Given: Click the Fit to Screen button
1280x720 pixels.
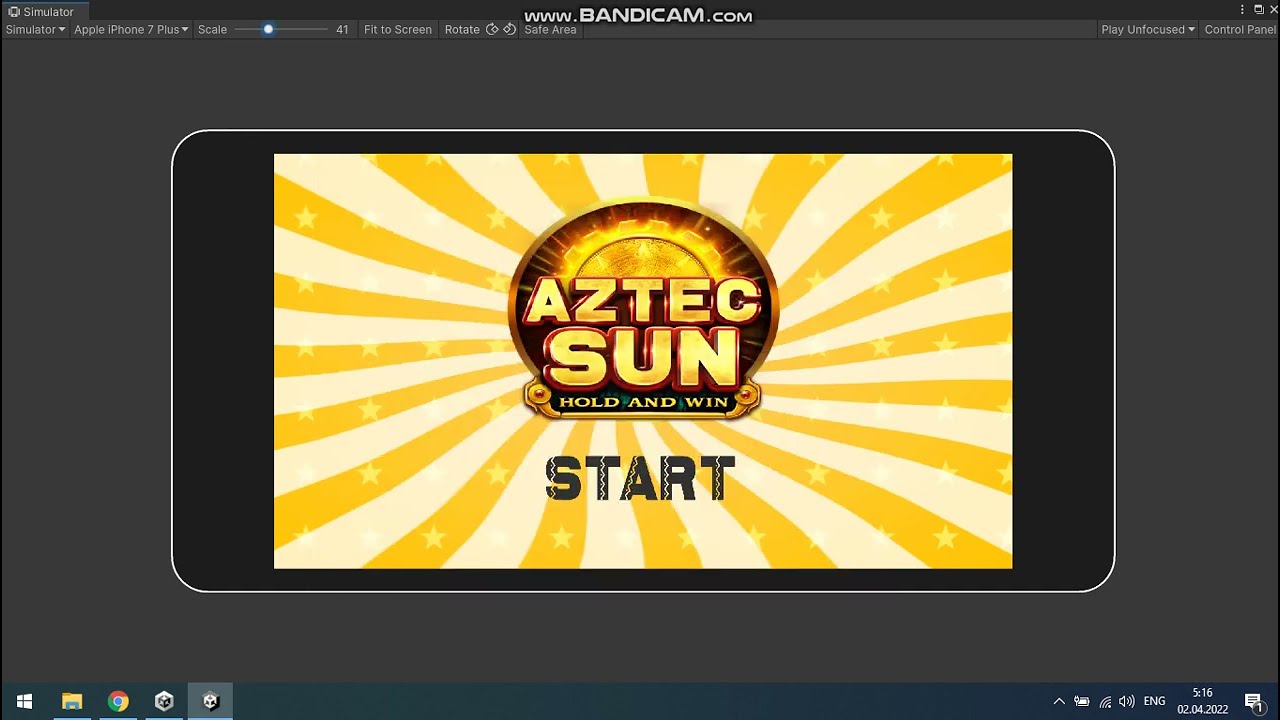Looking at the screenshot, I should click(398, 30).
